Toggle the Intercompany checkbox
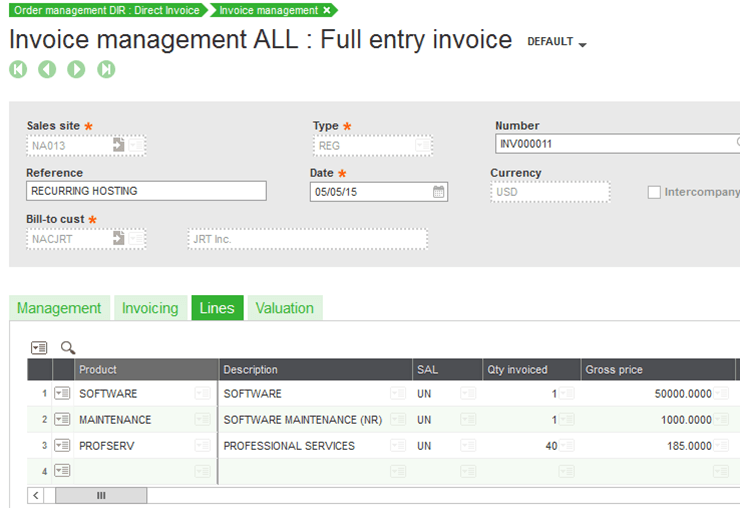This screenshot has width=741, height=508. coord(655,192)
